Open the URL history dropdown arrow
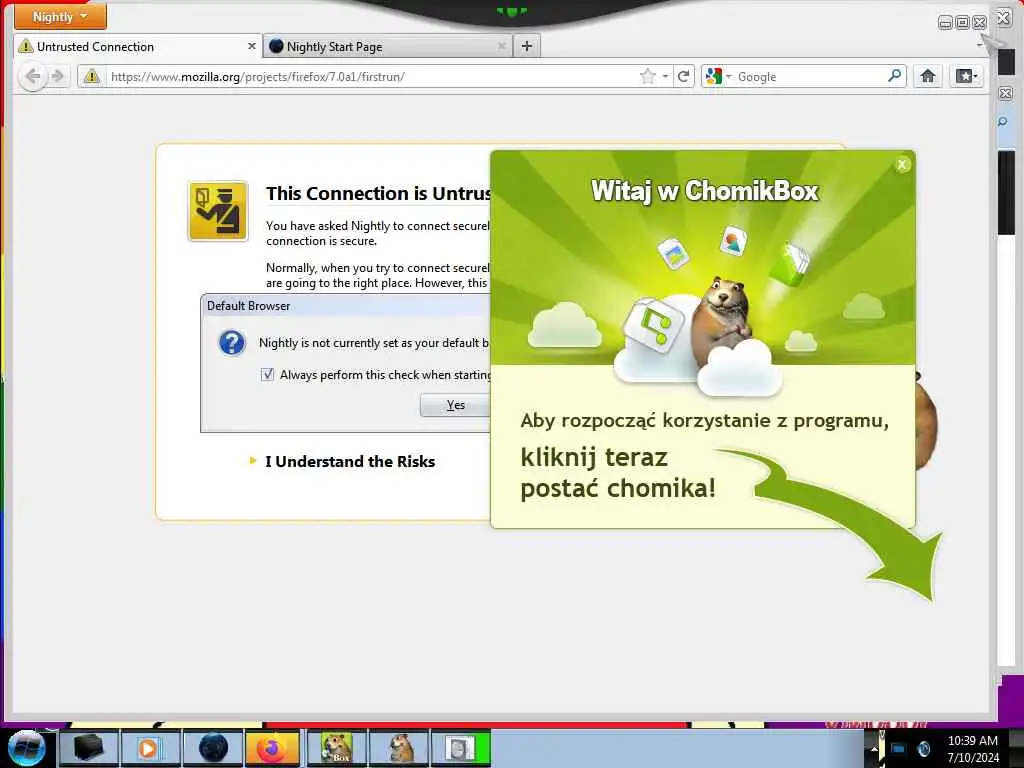Viewport: 1024px width, 768px height. (665, 76)
